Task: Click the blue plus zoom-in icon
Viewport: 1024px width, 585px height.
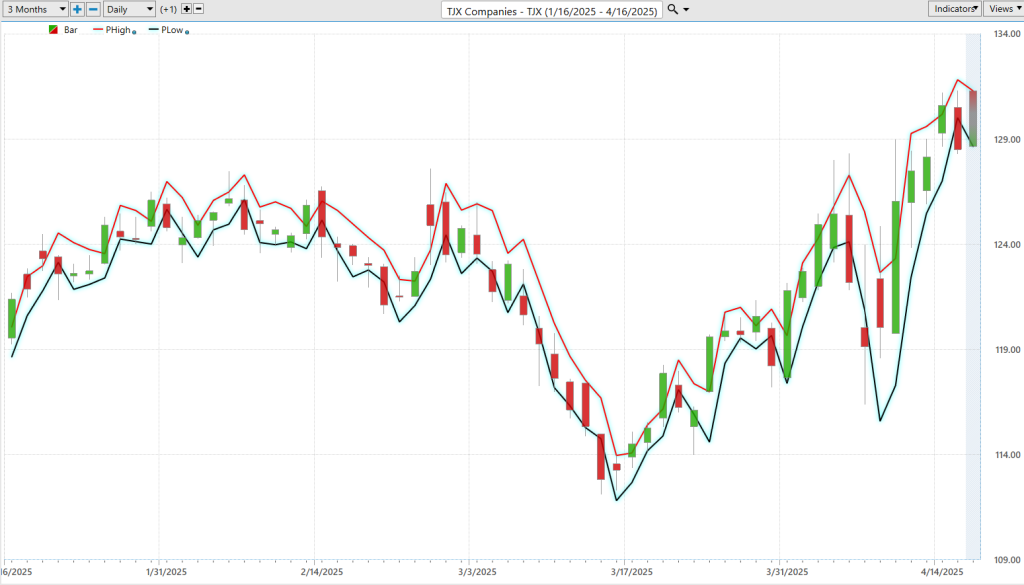Action: tap(77, 9)
